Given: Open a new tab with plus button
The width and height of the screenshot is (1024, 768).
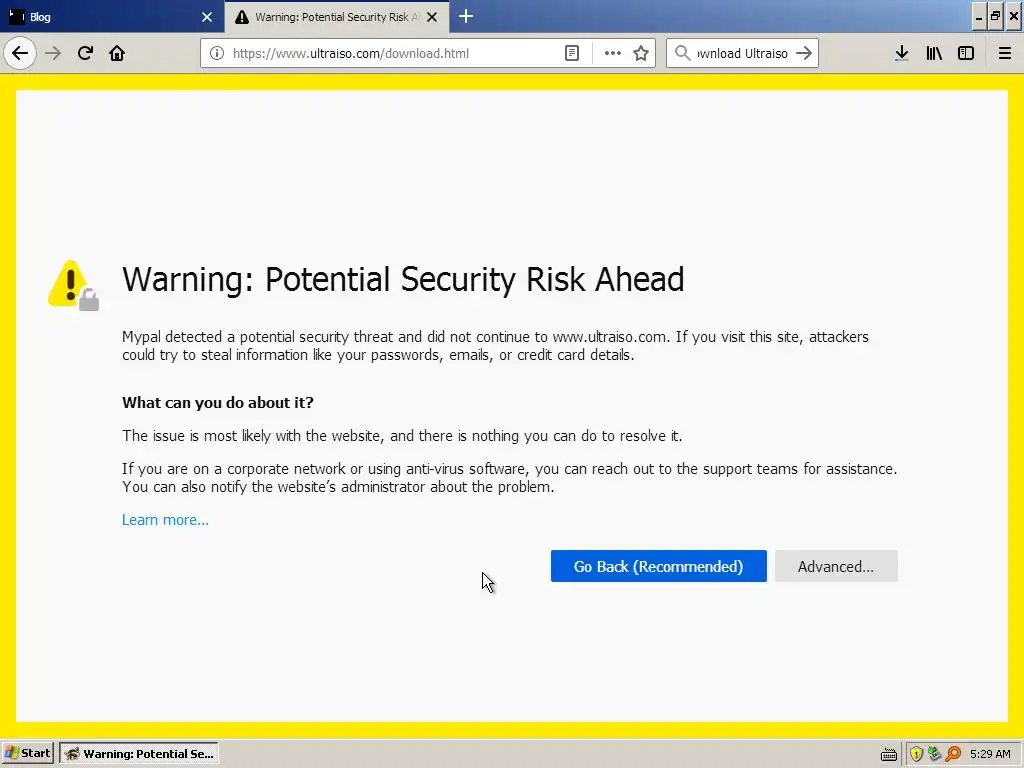Looking at the screenshot, I should point(466,17).
